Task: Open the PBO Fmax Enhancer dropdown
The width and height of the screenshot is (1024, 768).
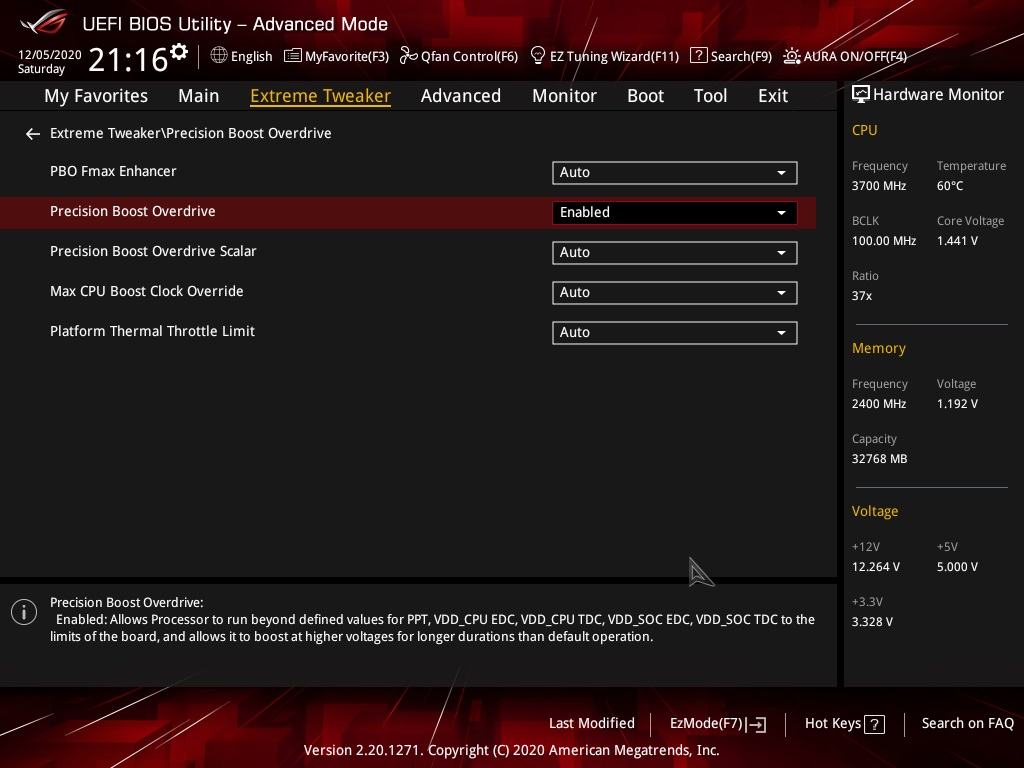Action: (x=675, y=172)
